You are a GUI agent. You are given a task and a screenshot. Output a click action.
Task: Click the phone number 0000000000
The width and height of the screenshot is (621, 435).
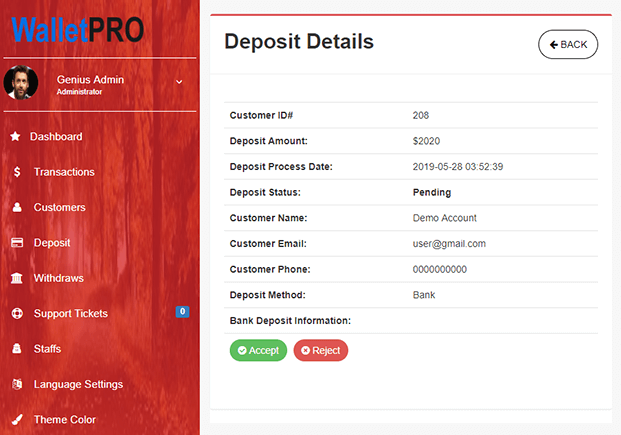coord(440,269)
